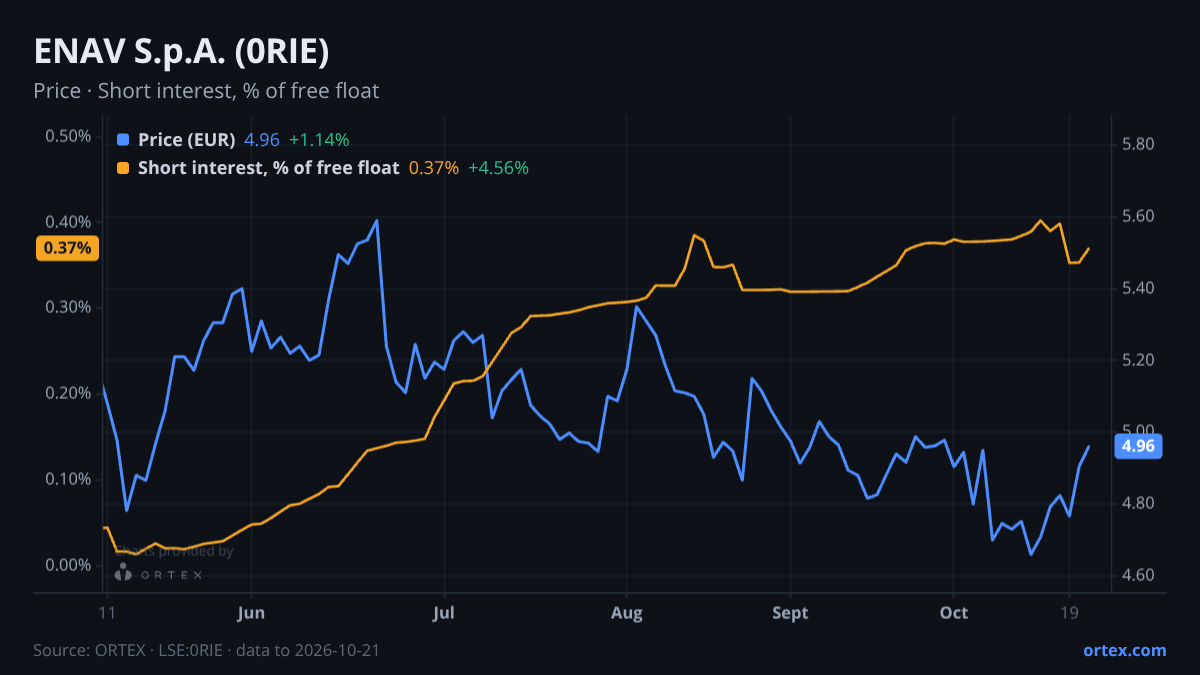
Task: Click the subtitle Price · Short interest, % of free float
Action: (206, 91)
